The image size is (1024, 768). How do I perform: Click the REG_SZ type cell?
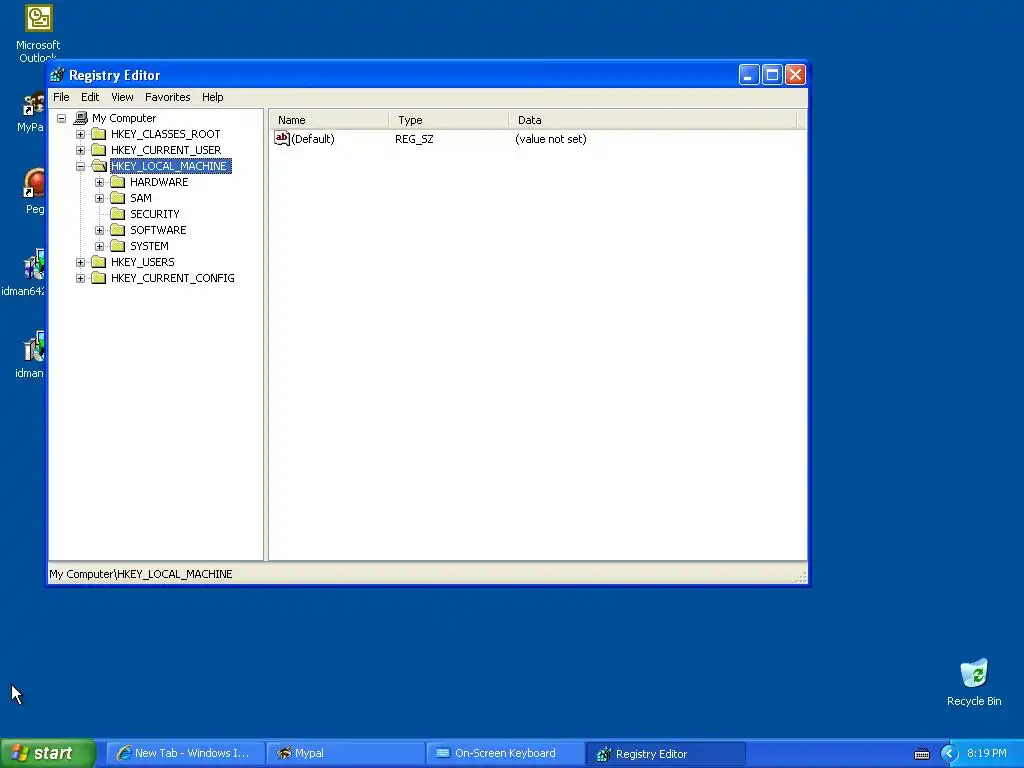point(414,139)
